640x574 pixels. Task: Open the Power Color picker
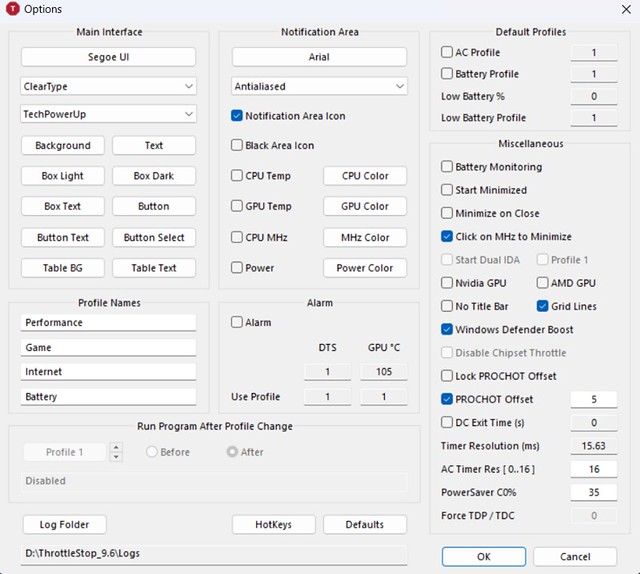pyautogui.click(x=365, y=268)
